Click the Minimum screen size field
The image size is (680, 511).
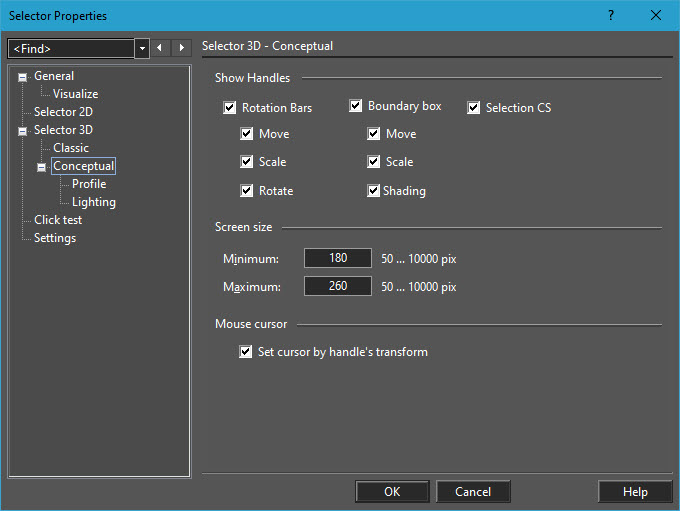pyautogui.click(x=338, y=258)
